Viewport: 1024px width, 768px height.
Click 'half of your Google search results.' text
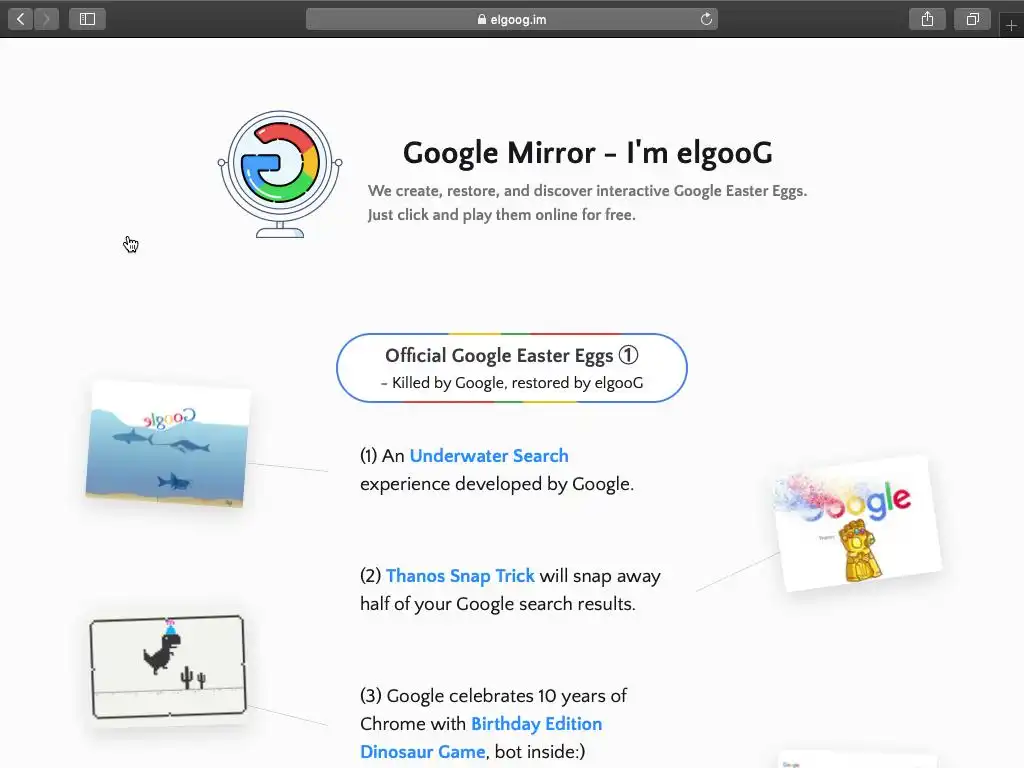498,604
